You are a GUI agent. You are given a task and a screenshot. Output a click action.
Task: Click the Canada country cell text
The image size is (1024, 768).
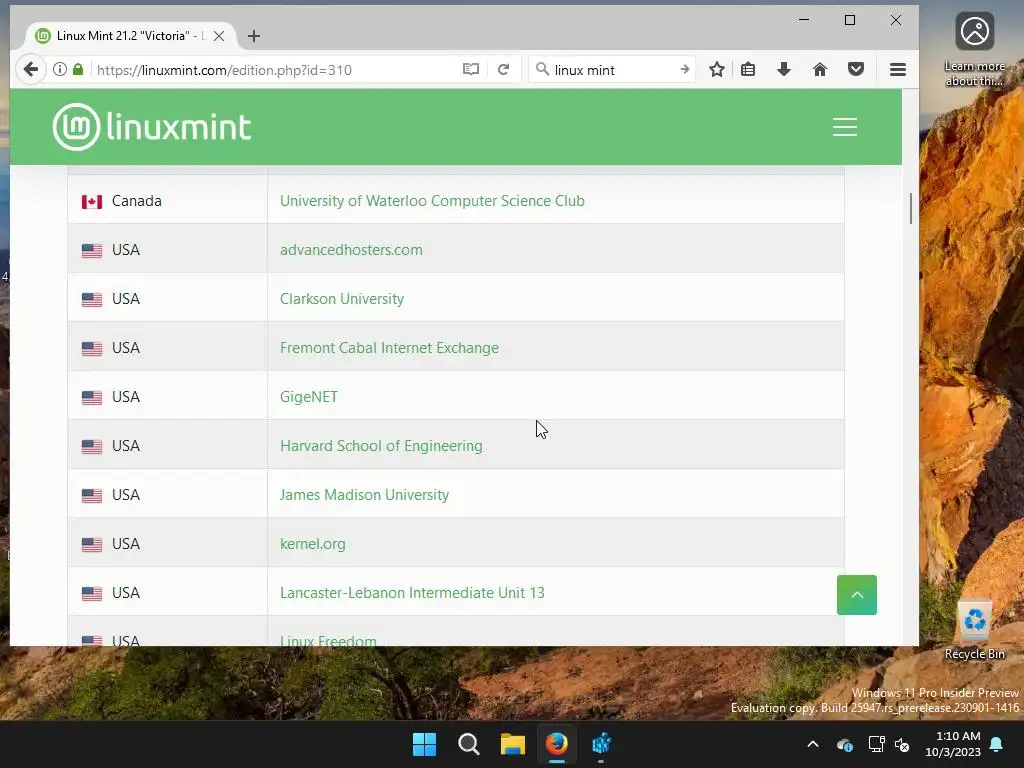tap(136, 200)
